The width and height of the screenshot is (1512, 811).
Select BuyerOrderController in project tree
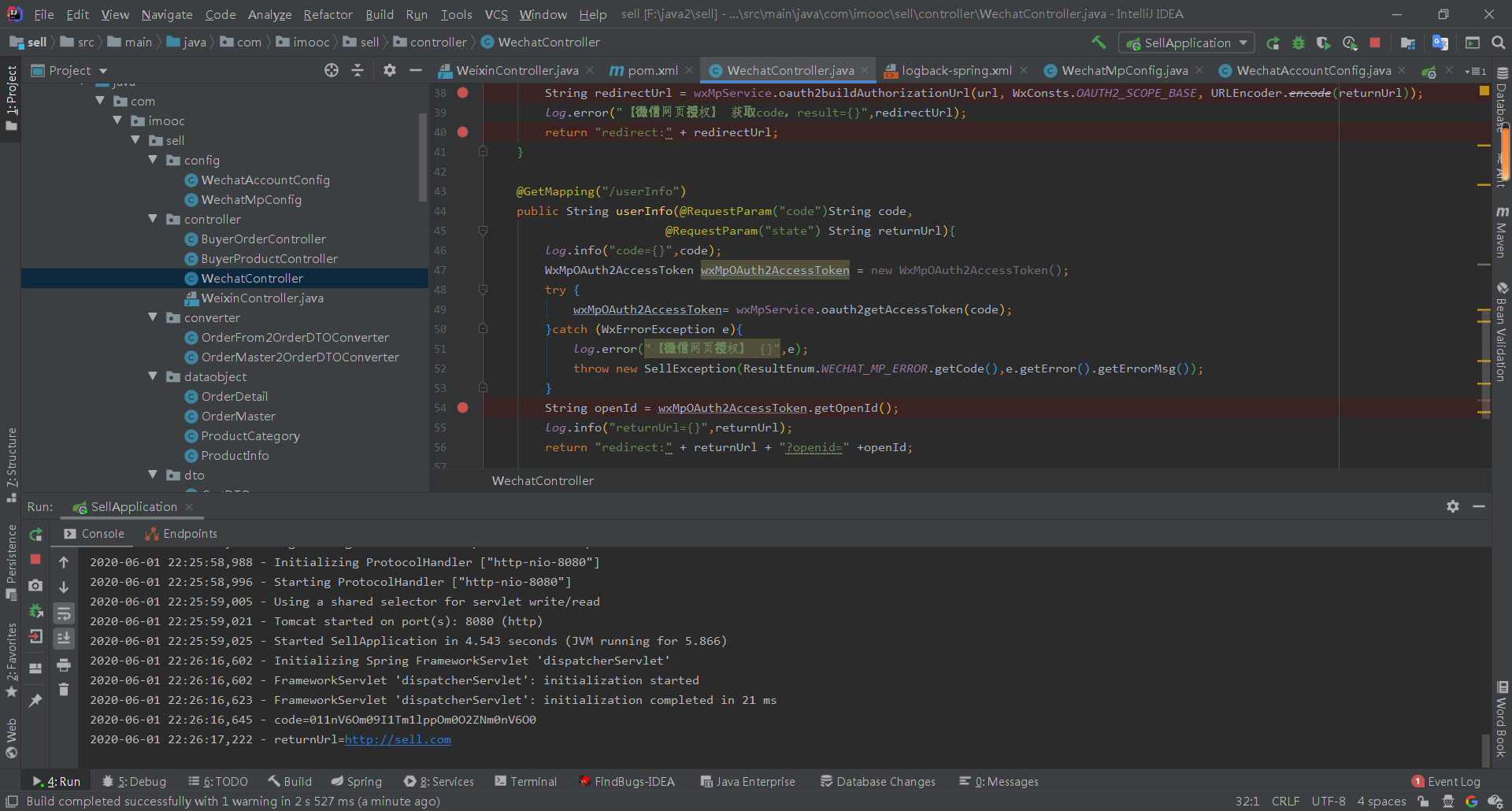tap(263, 239)
